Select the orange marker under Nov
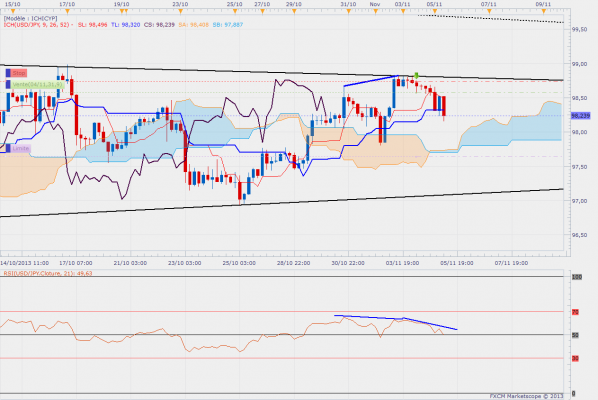Image resolution: width=598 pixels, height=400 pixels. click(376, 11)
